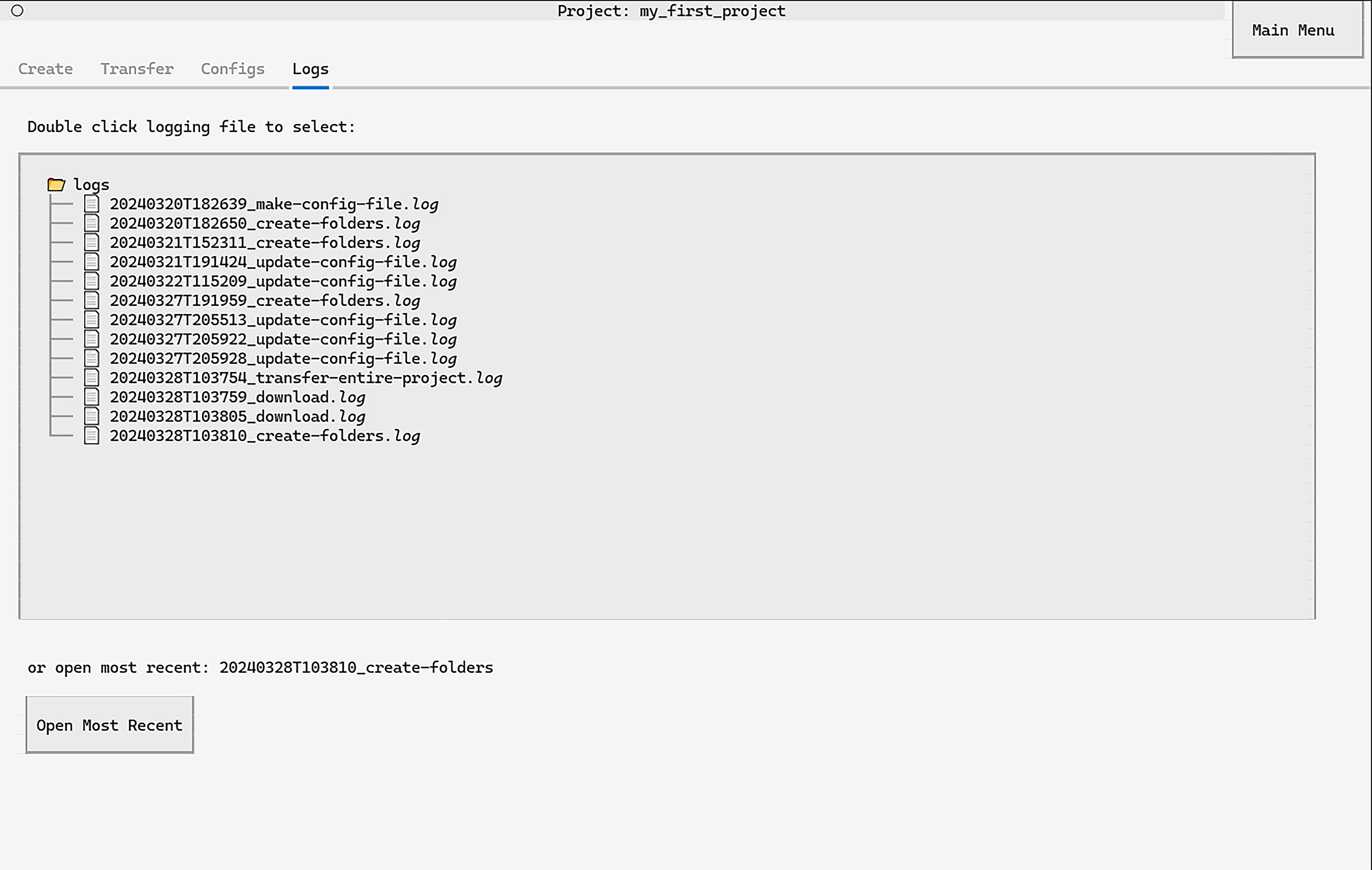Click the circle icon in the title bar
This screenshot has width=1372, height=870.
(x=17, y=11)
